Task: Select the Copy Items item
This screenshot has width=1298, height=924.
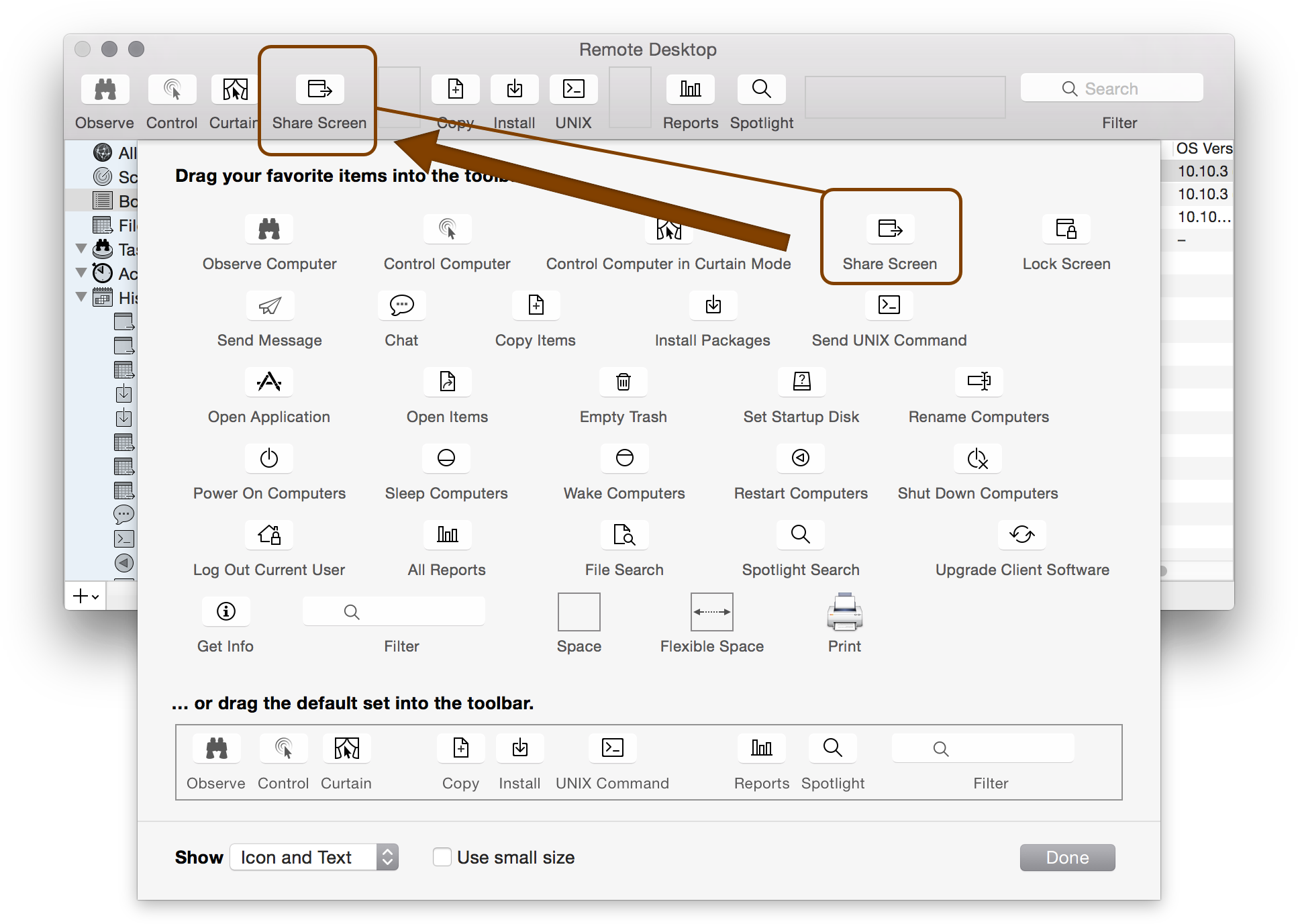Action: [536, 306]
